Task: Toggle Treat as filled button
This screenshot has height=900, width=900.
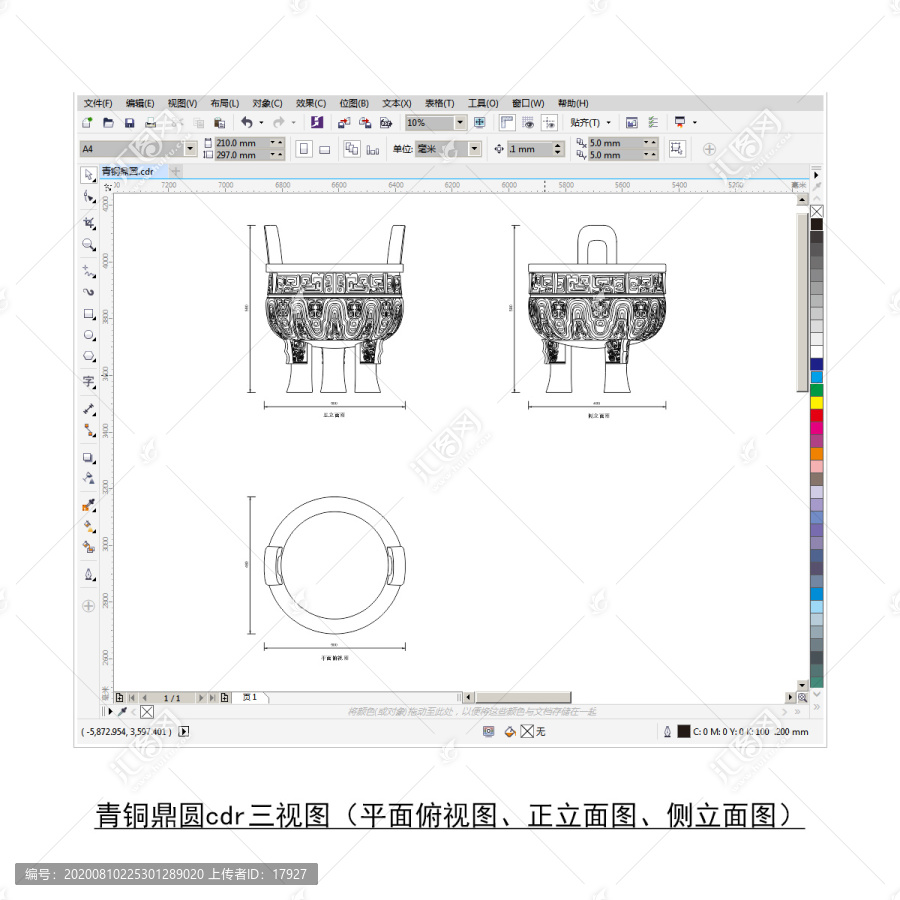Action: [677, 149]
